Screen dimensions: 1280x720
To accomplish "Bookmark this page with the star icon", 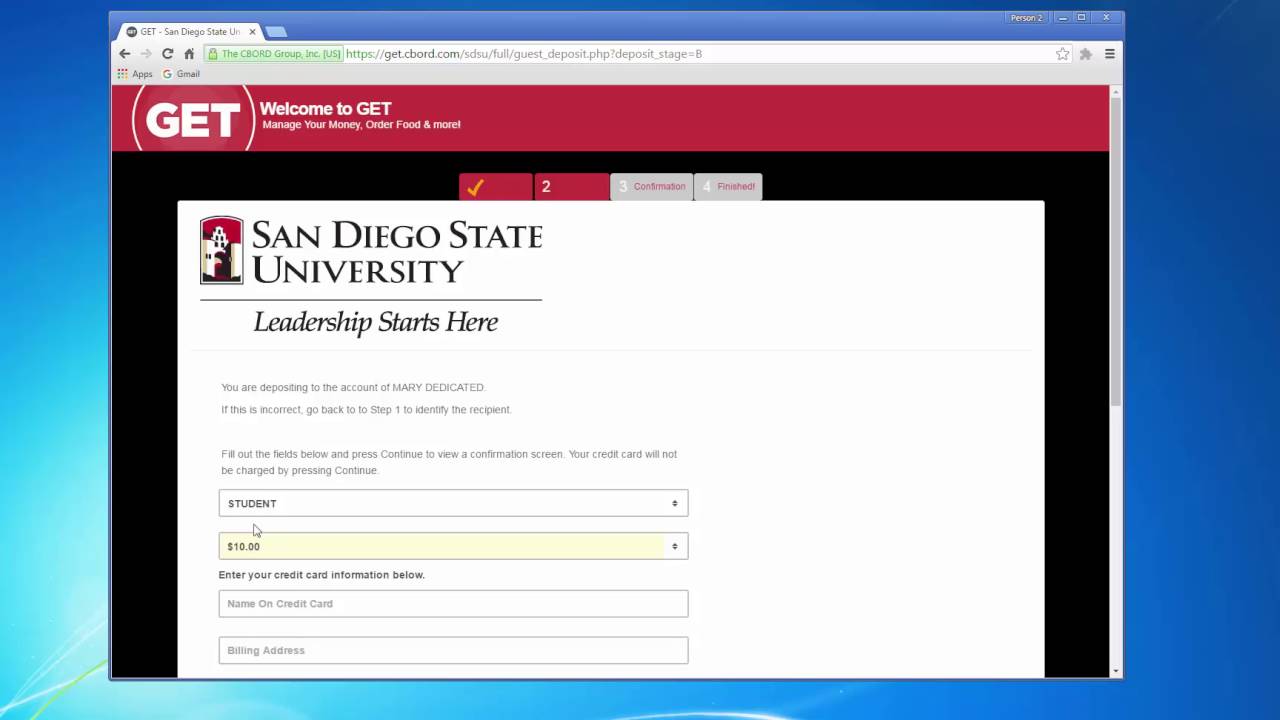I will (x=1062, y=54).
